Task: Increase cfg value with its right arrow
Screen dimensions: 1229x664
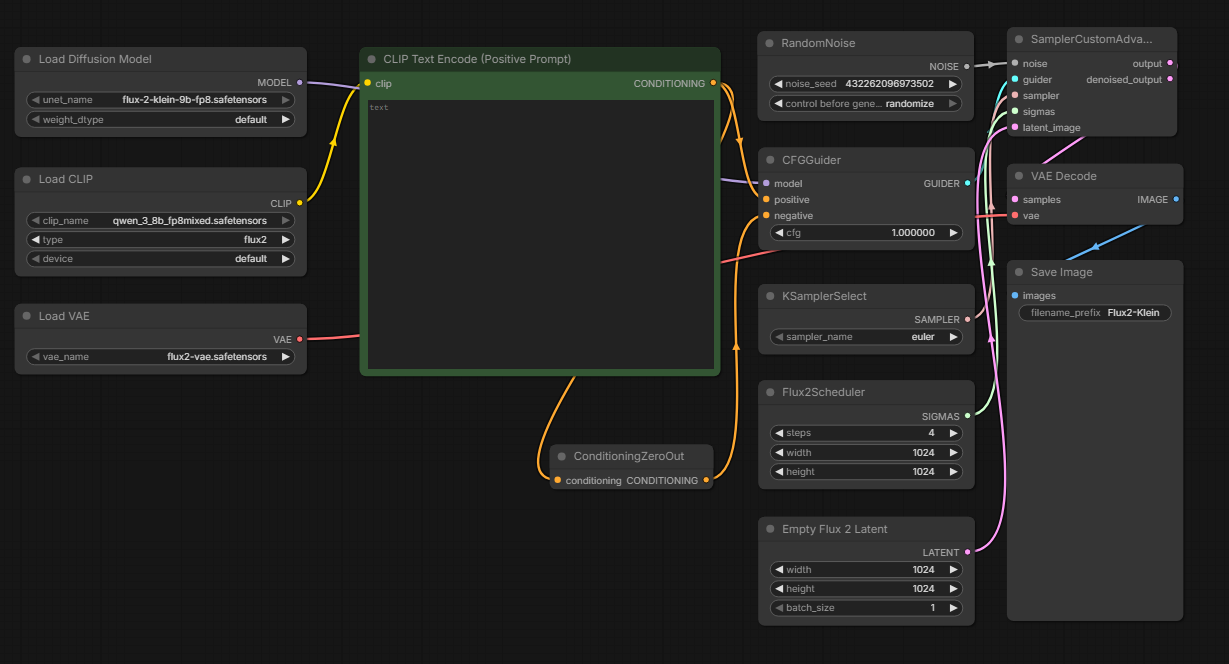Action: click(953, 233)
